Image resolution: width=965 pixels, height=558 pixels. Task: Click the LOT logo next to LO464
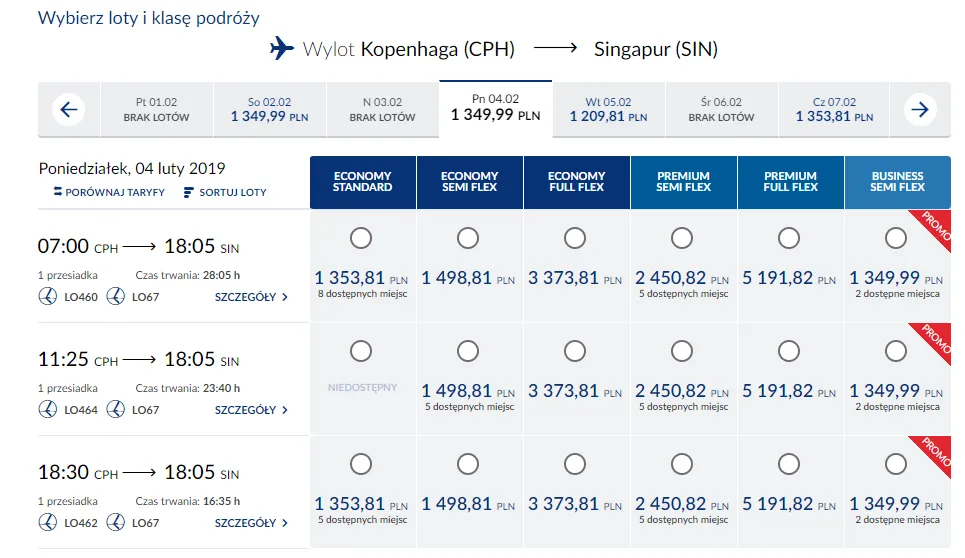tap(48, 409)
